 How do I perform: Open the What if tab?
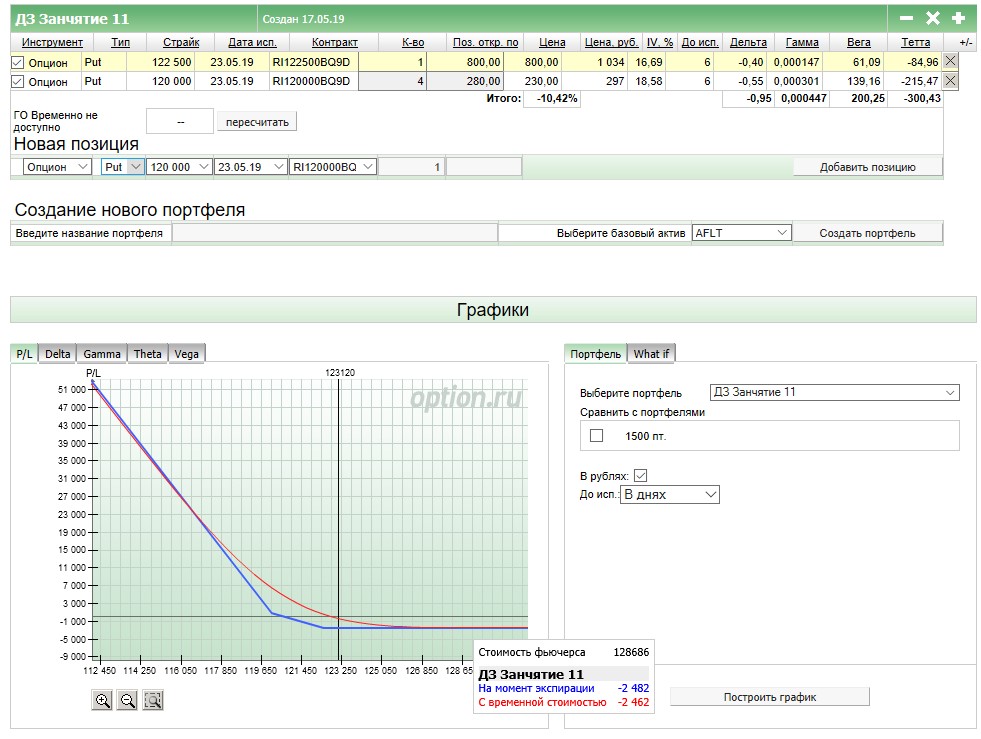click(x=652, y=354)
